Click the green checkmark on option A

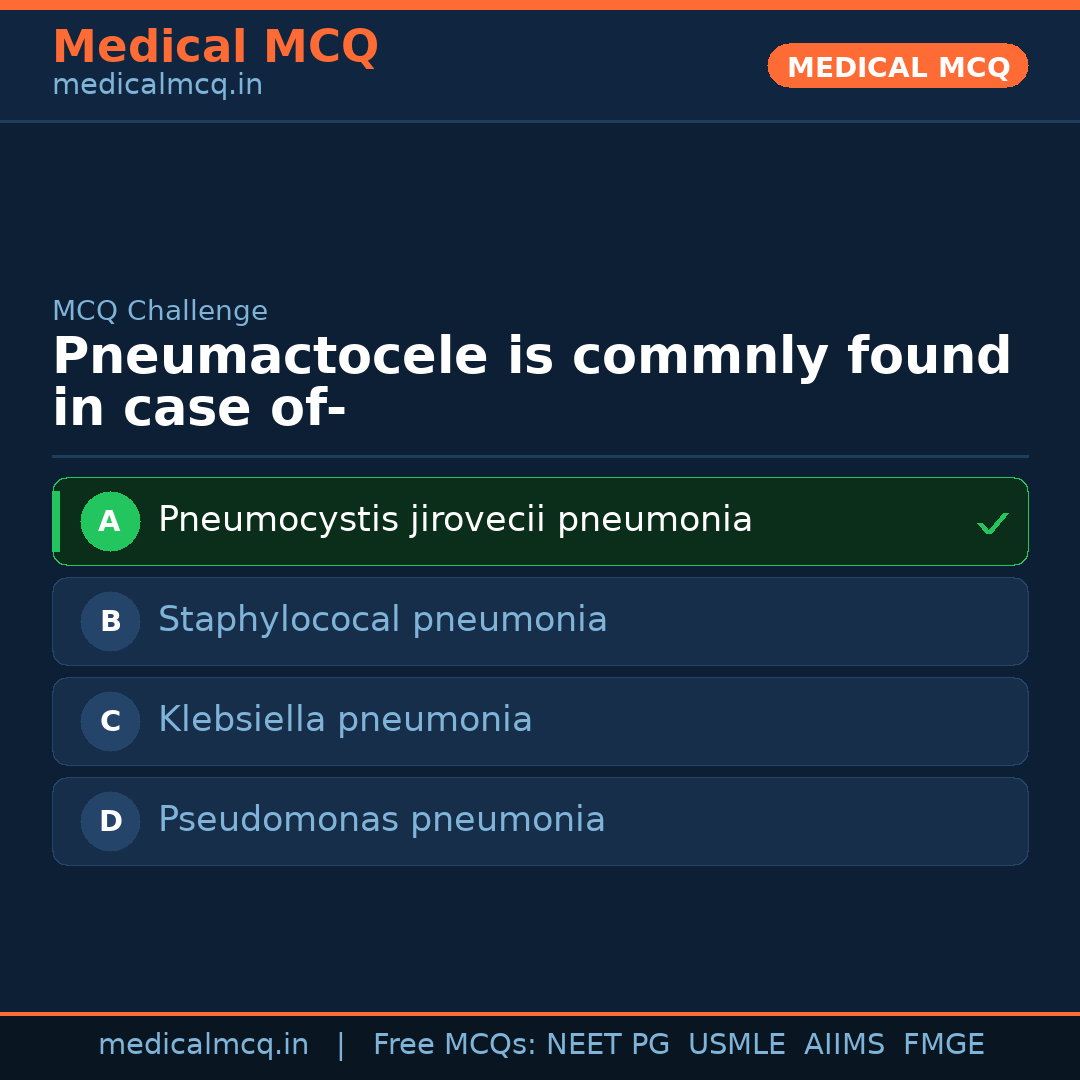(x=992, y=523)
